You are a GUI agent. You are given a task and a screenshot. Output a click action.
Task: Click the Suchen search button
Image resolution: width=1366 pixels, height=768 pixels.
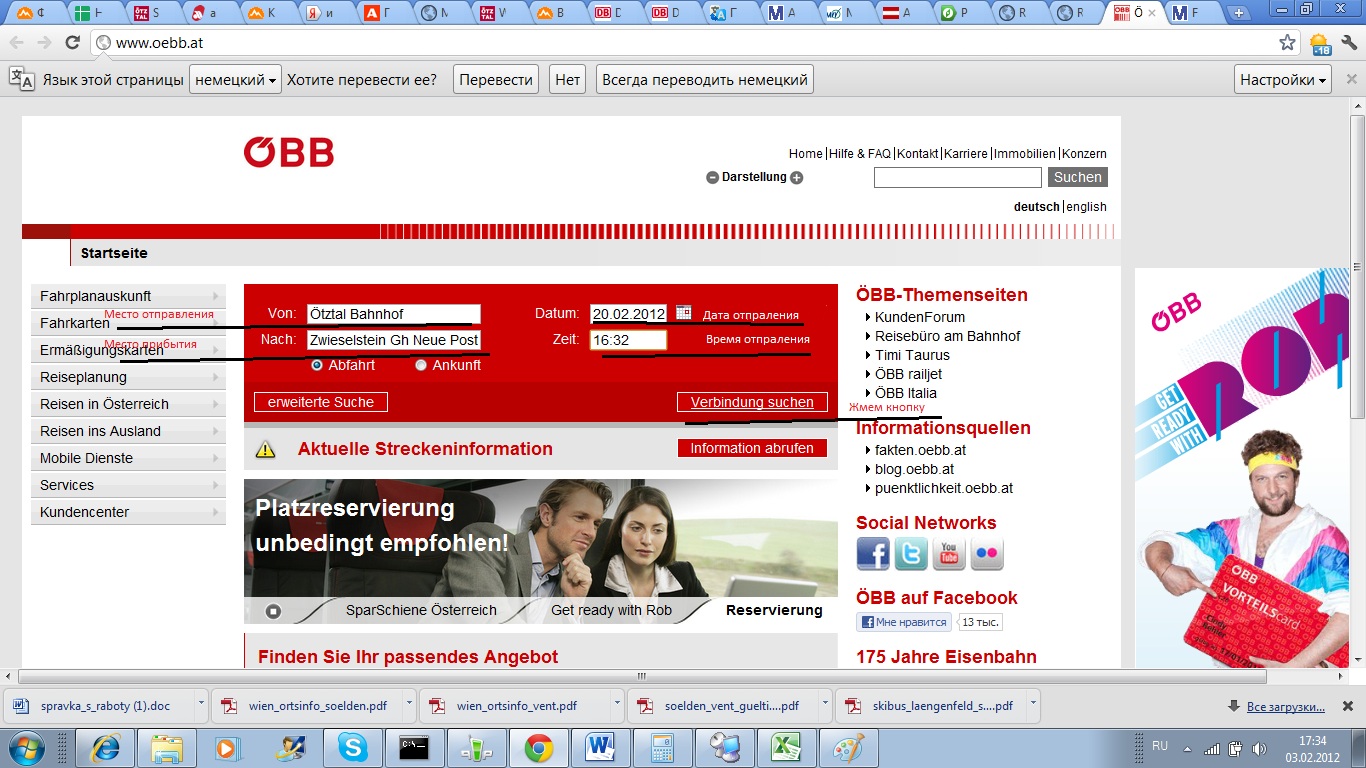point(1078,177)
